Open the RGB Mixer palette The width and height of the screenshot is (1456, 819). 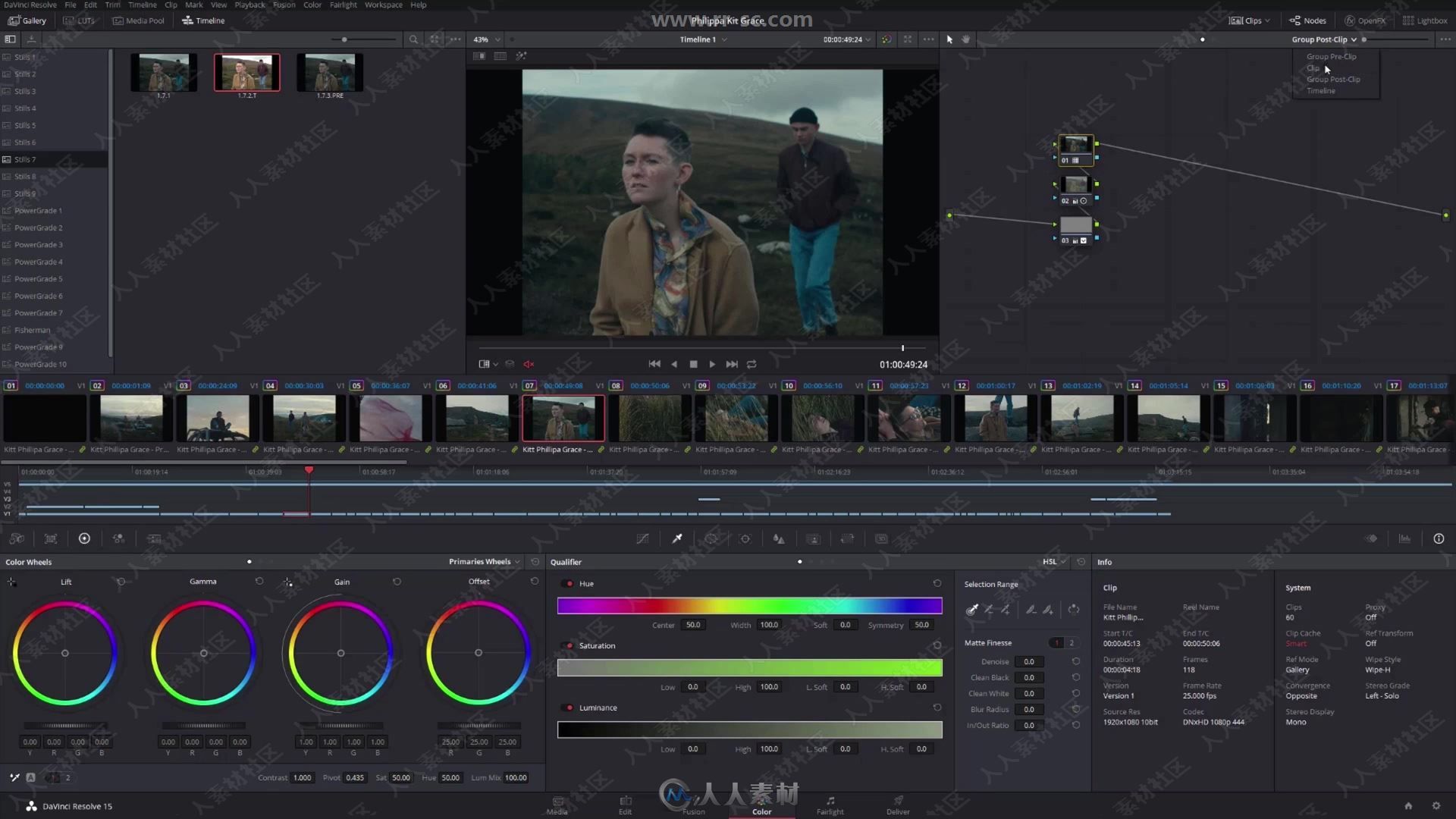[x=118, y=538]
